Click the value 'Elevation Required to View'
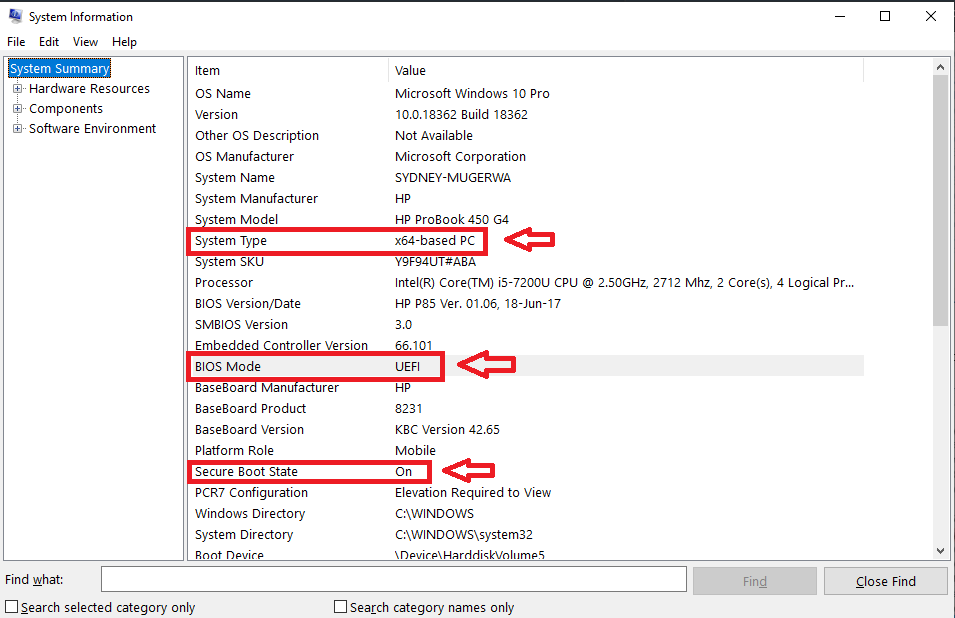Viewport: 955px width, 618px height. pyautogui.click(x=473, y=493)
